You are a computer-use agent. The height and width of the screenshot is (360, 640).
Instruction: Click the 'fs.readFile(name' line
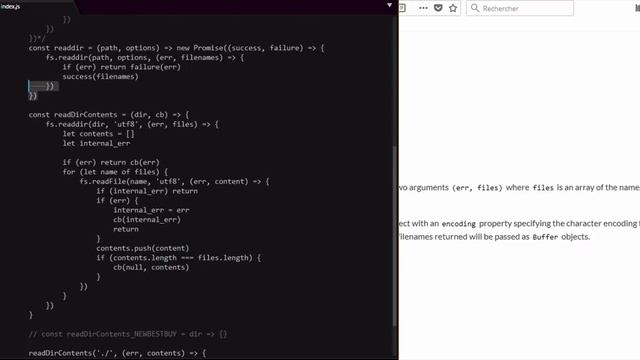click(x=174, y=182)
